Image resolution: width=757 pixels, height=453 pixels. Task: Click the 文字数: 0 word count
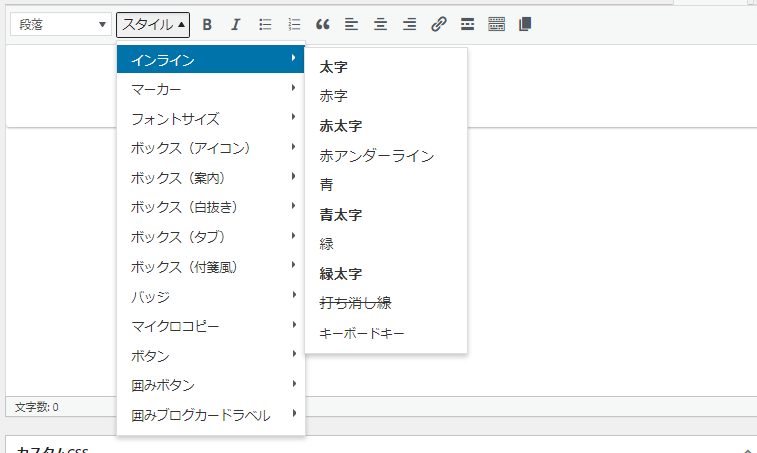pyautogui.click(x=37, y=407)
